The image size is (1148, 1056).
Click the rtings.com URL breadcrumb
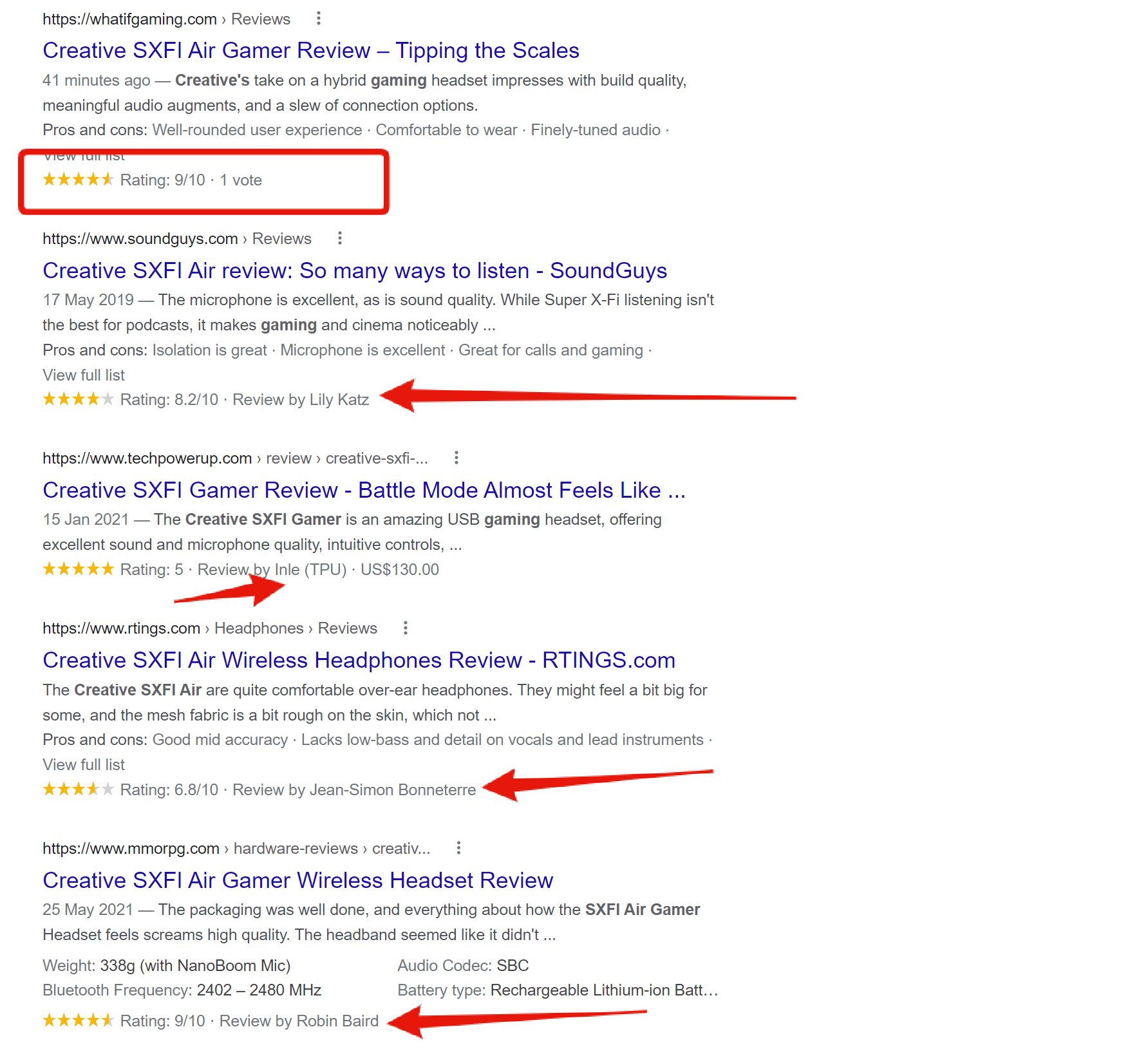tap(210, 628)
